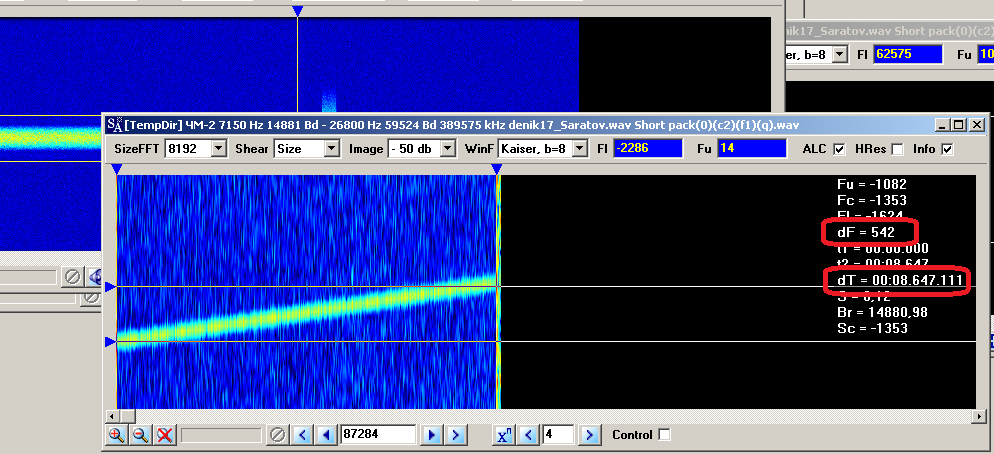Increase the power value 4 with the right chevron

pyautogui.click(x=590, y=435)
